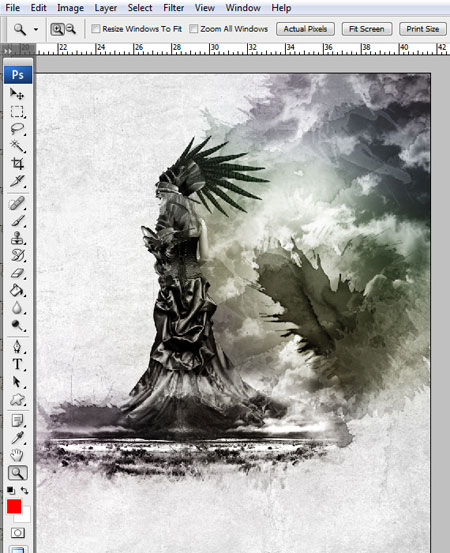Screen dimensions: 450x553
Task: Open the white background color swatch
Action: (26, 518)
